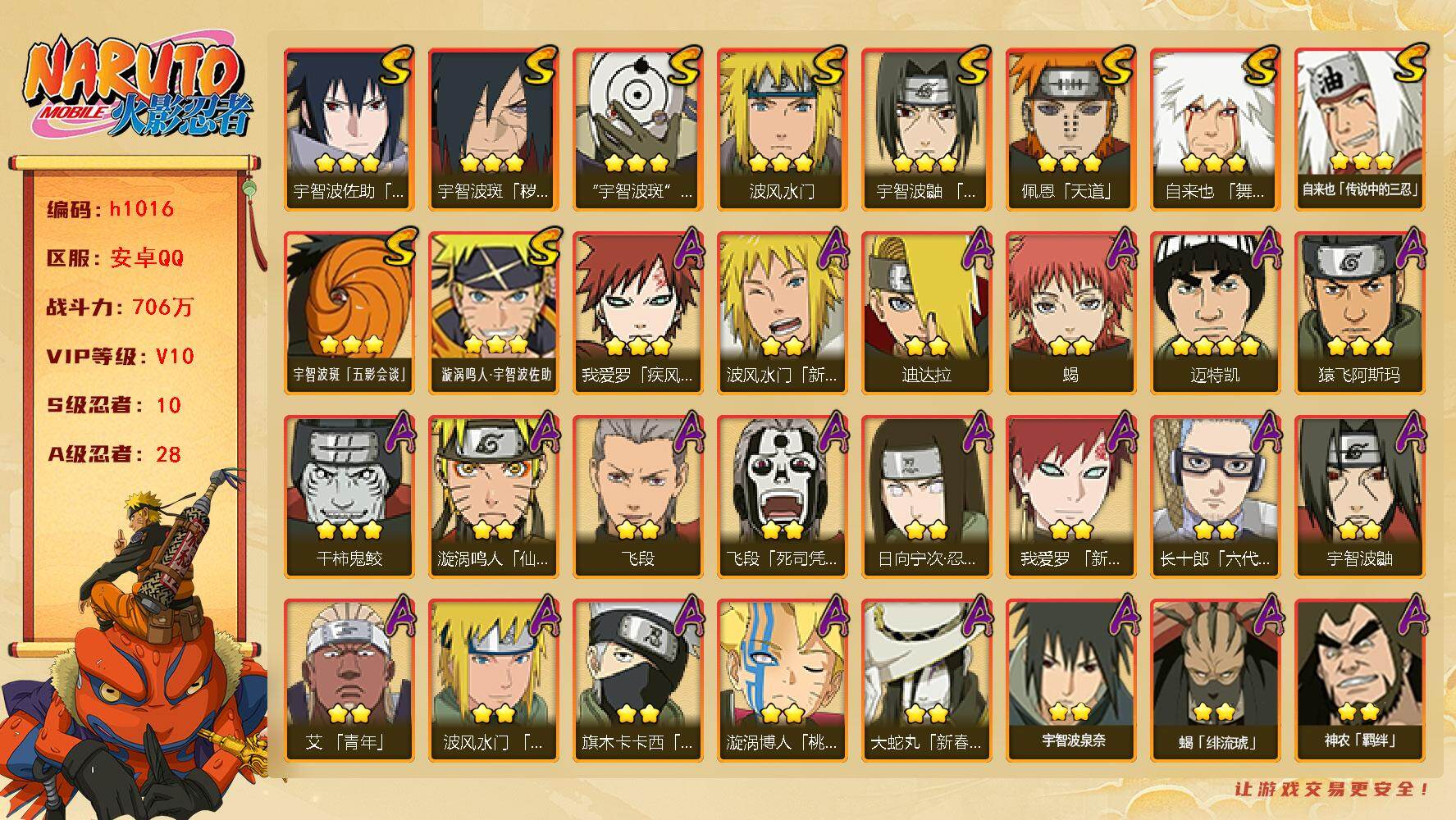Select the 蝎 A-rank portrait

point(1070,313)
